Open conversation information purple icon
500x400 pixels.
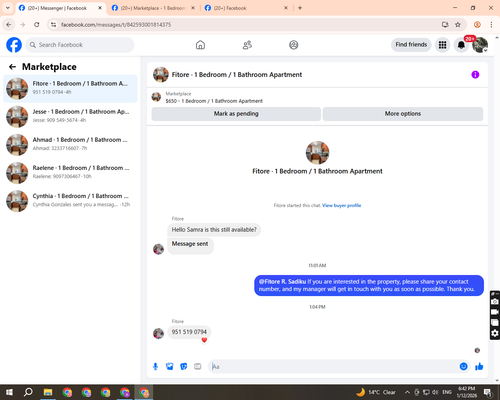[475, 75]
